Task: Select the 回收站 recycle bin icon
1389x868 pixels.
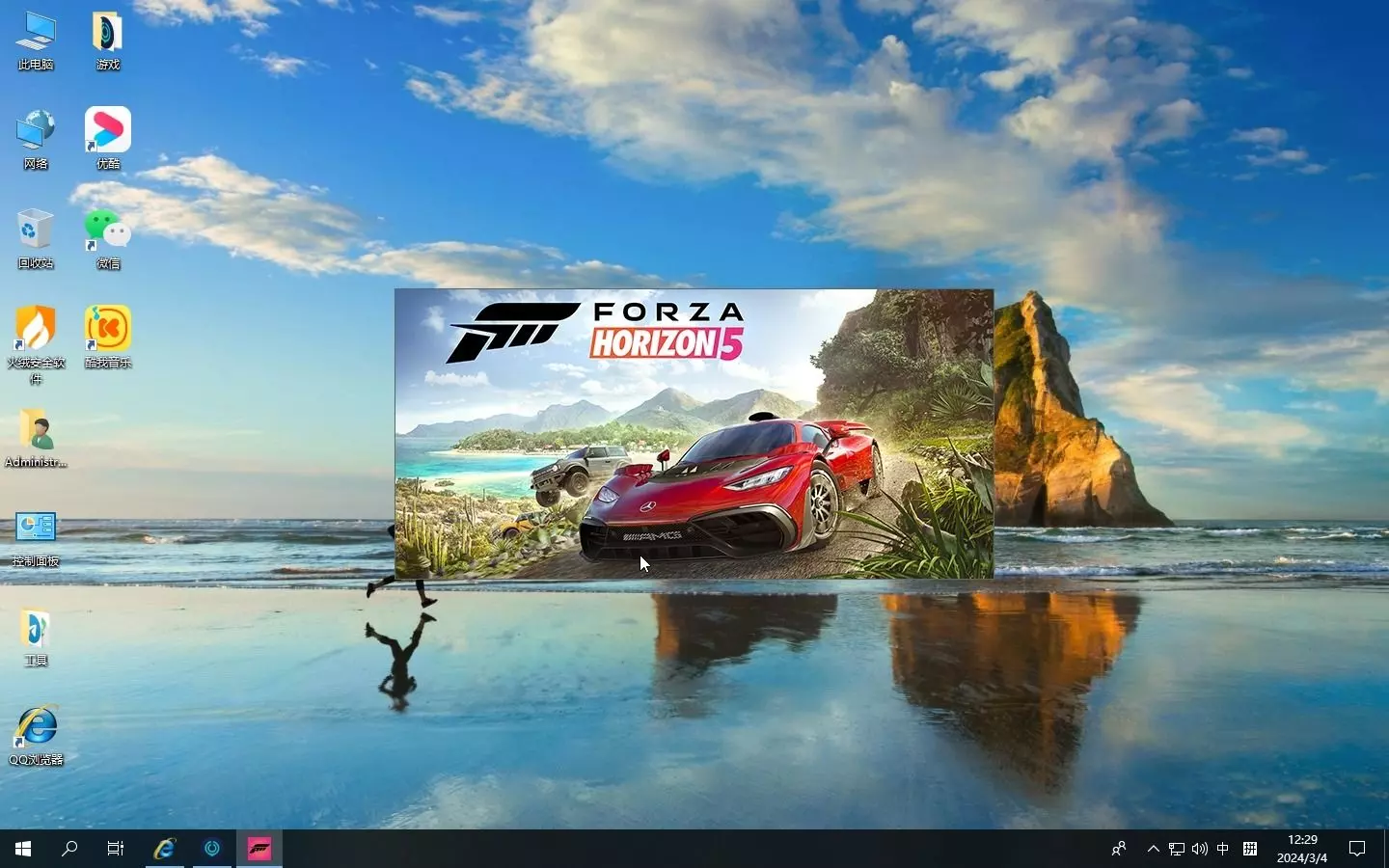Action: pos(36,239)
